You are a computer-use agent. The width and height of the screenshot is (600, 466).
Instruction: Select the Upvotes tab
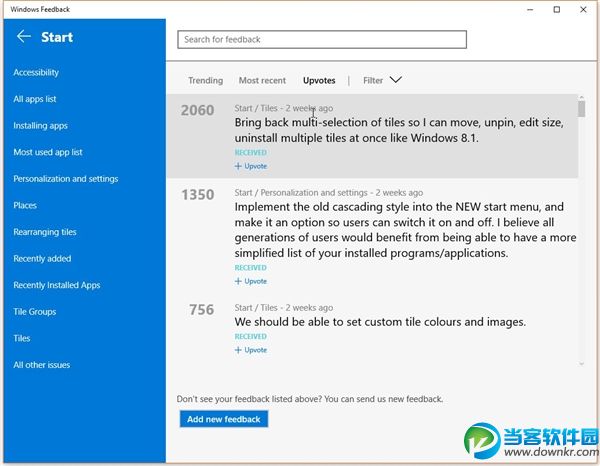pos(319,80)
